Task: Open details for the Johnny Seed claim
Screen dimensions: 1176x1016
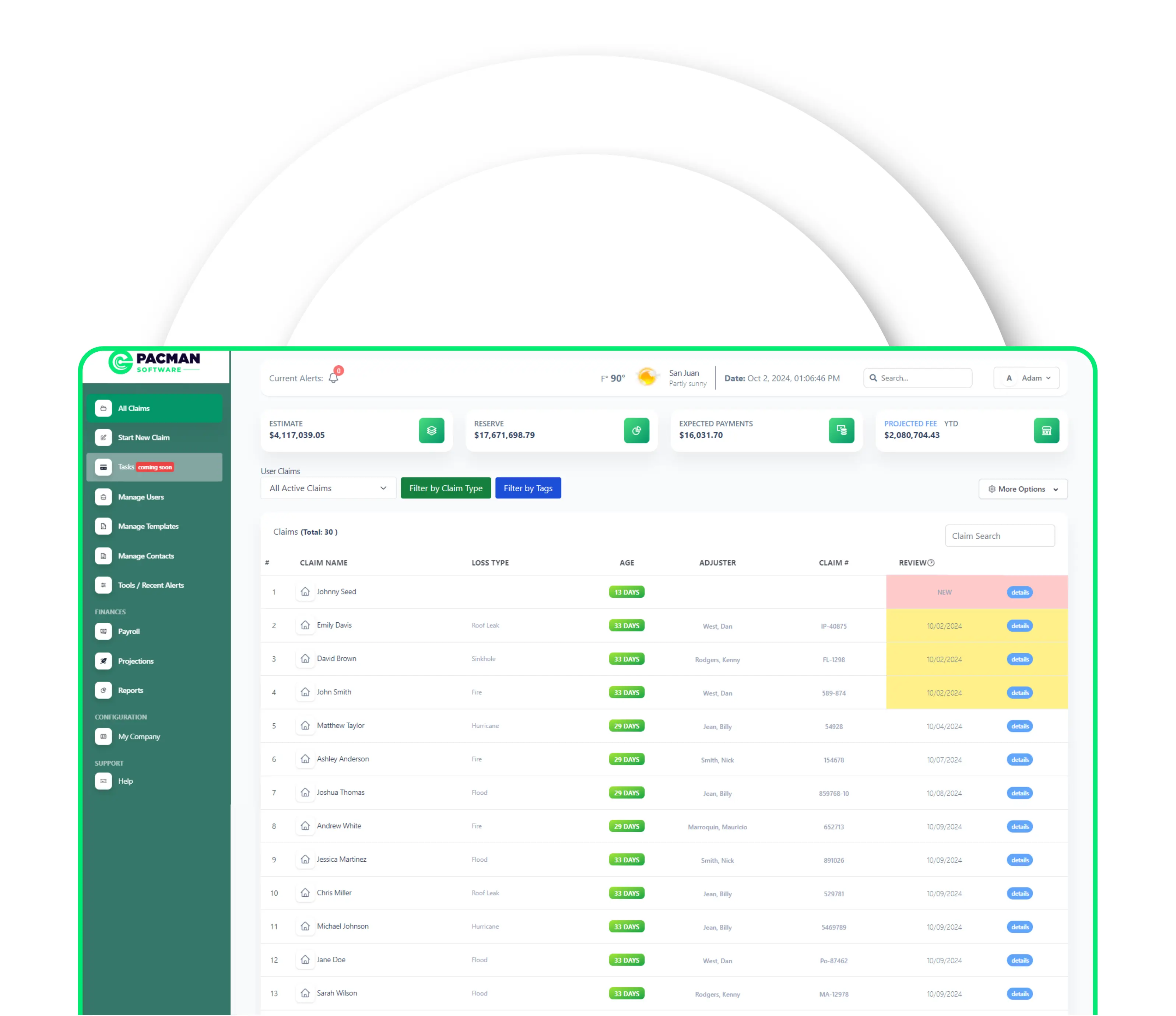Action: click(1019, 593)
